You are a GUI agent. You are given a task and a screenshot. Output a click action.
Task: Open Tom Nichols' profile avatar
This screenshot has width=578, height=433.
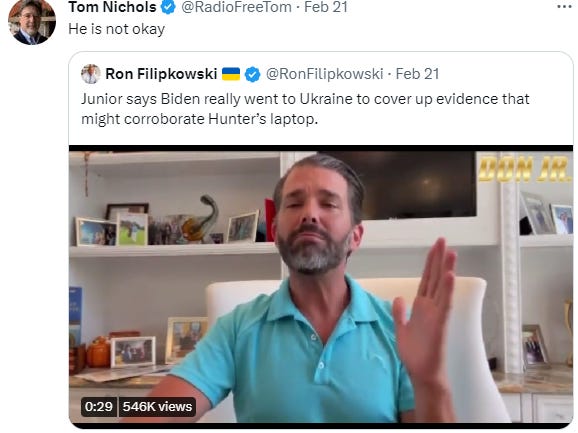pyautogui.click(x=32, y=21)
